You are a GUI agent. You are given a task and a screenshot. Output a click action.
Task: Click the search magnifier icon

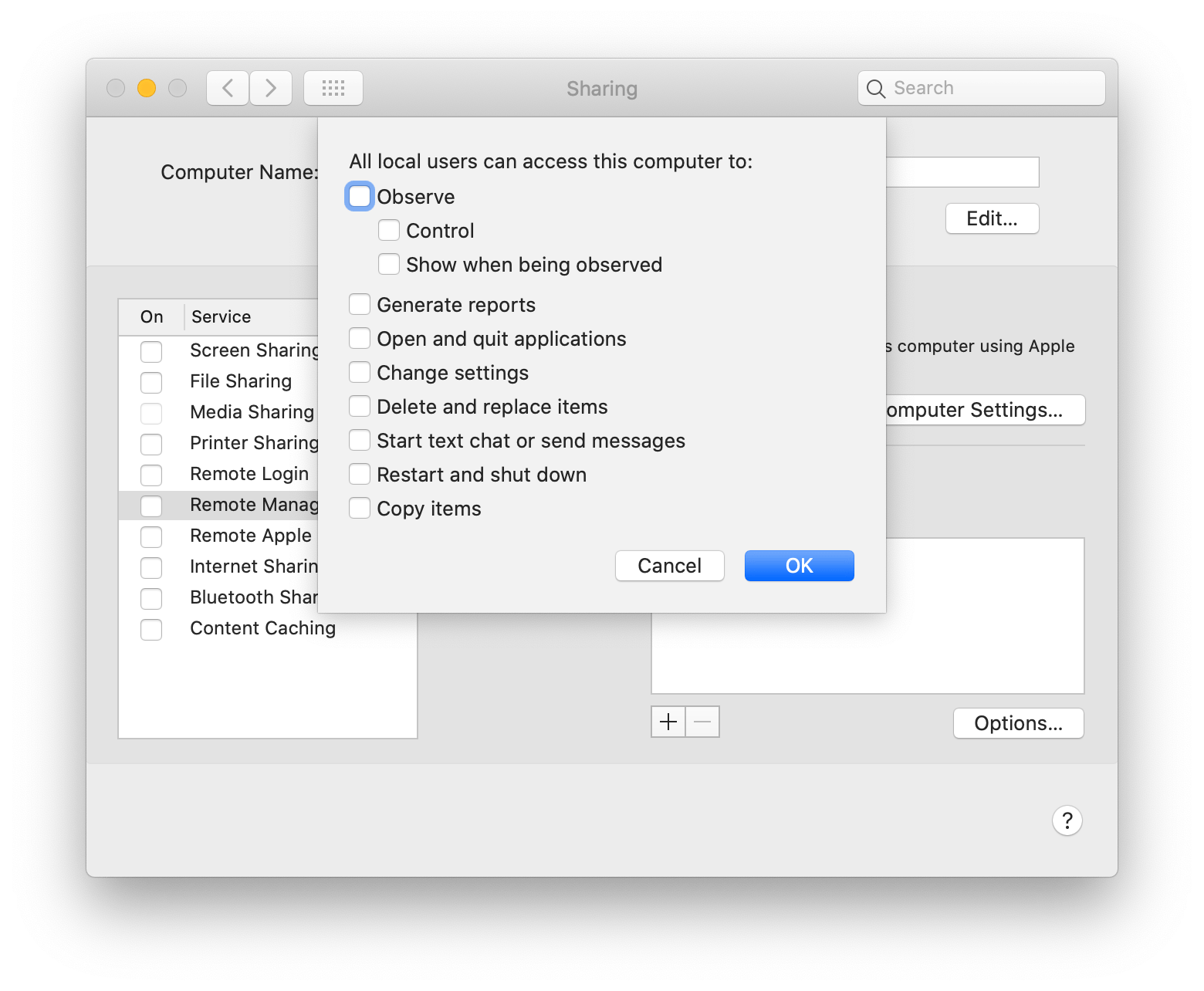(x=876, y=88)
